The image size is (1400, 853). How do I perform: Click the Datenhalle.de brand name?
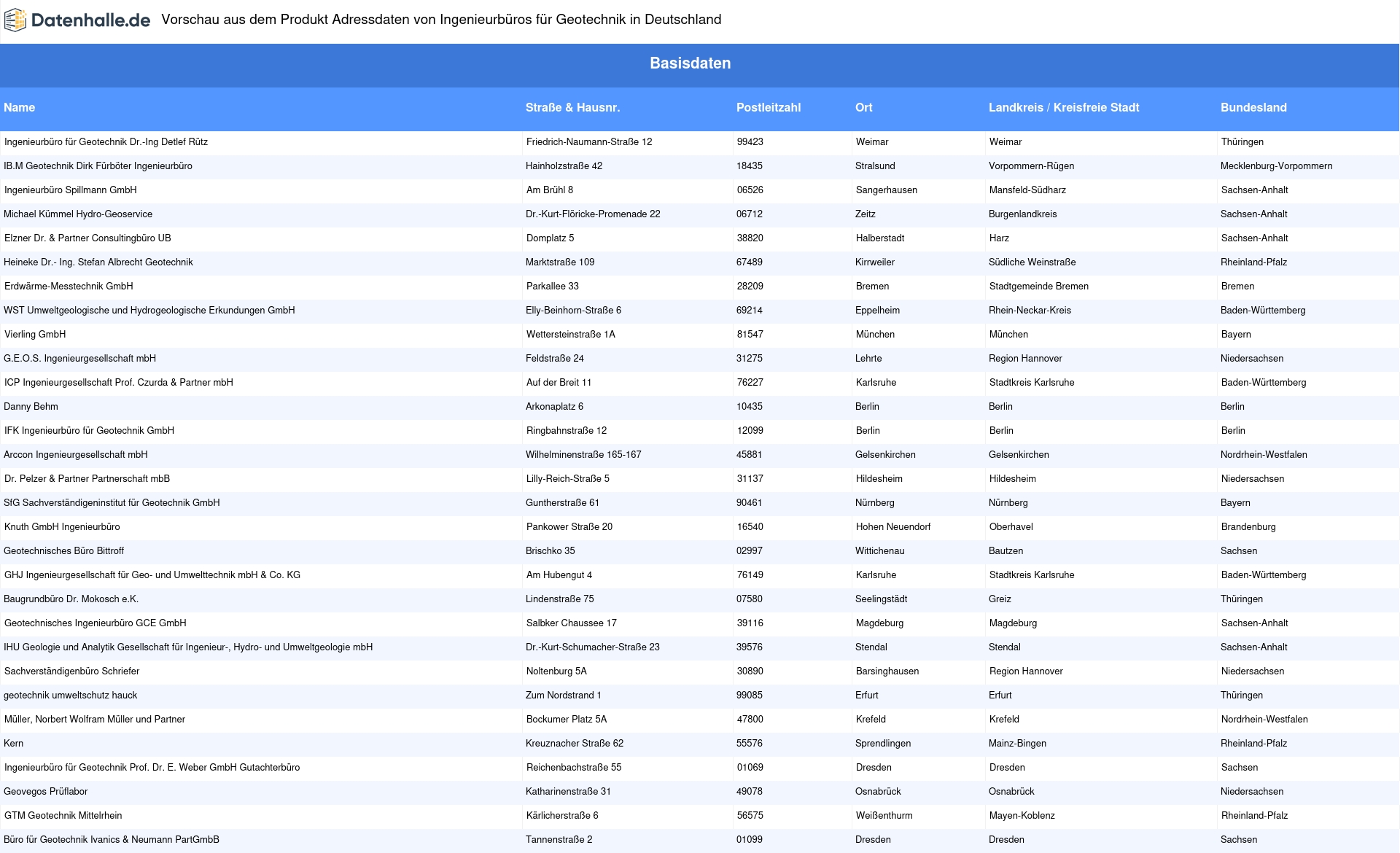[90, 20]
